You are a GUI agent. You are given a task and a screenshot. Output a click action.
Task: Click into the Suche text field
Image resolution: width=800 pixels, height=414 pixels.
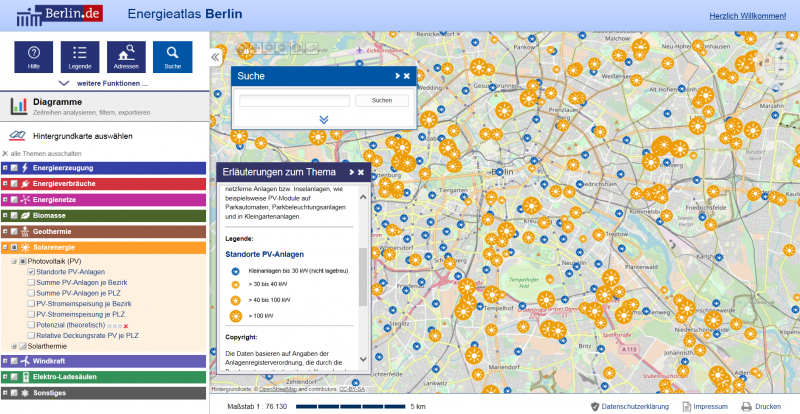tap(294, 101)
